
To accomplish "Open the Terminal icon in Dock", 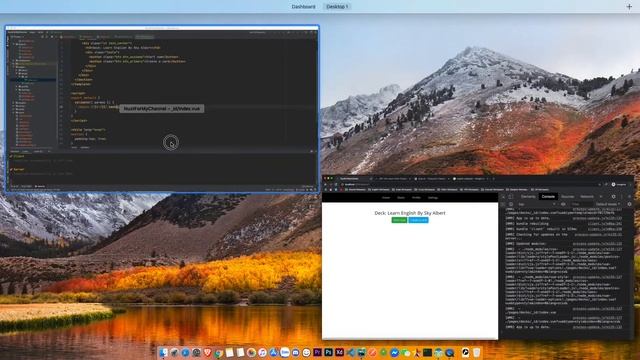I will pyautogui.click(x=427, y=352).
